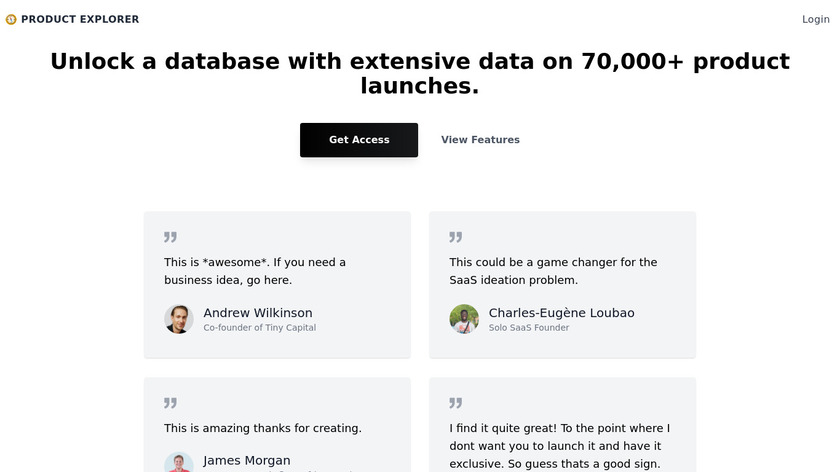This screenshot has width=840, height=472.
Task: Click the Product Explorer logo icon
Action: [x=11, y=19]
